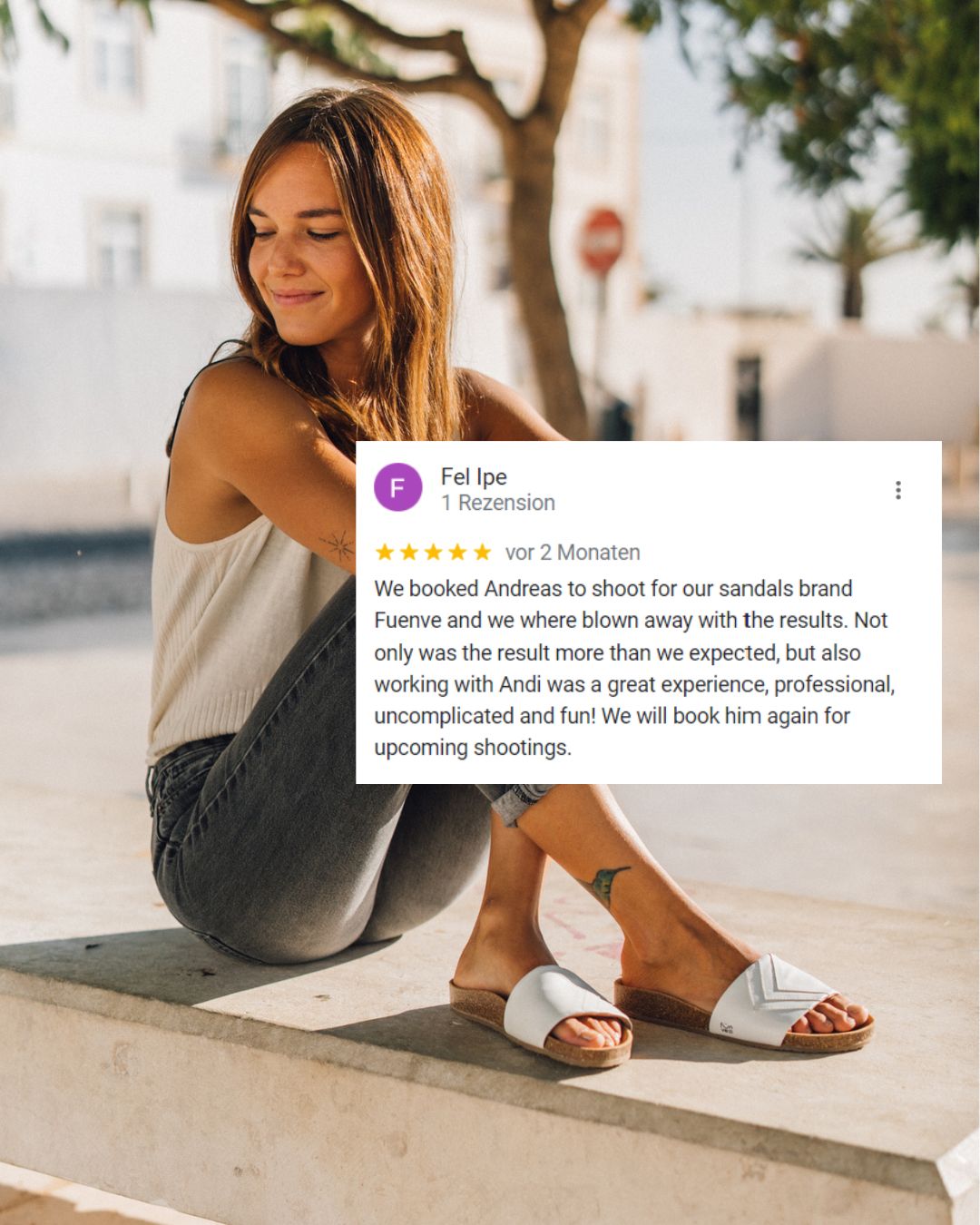Click the name Andreas in review text
This screenshot has width=980, height=1225.
click(524, 589)
